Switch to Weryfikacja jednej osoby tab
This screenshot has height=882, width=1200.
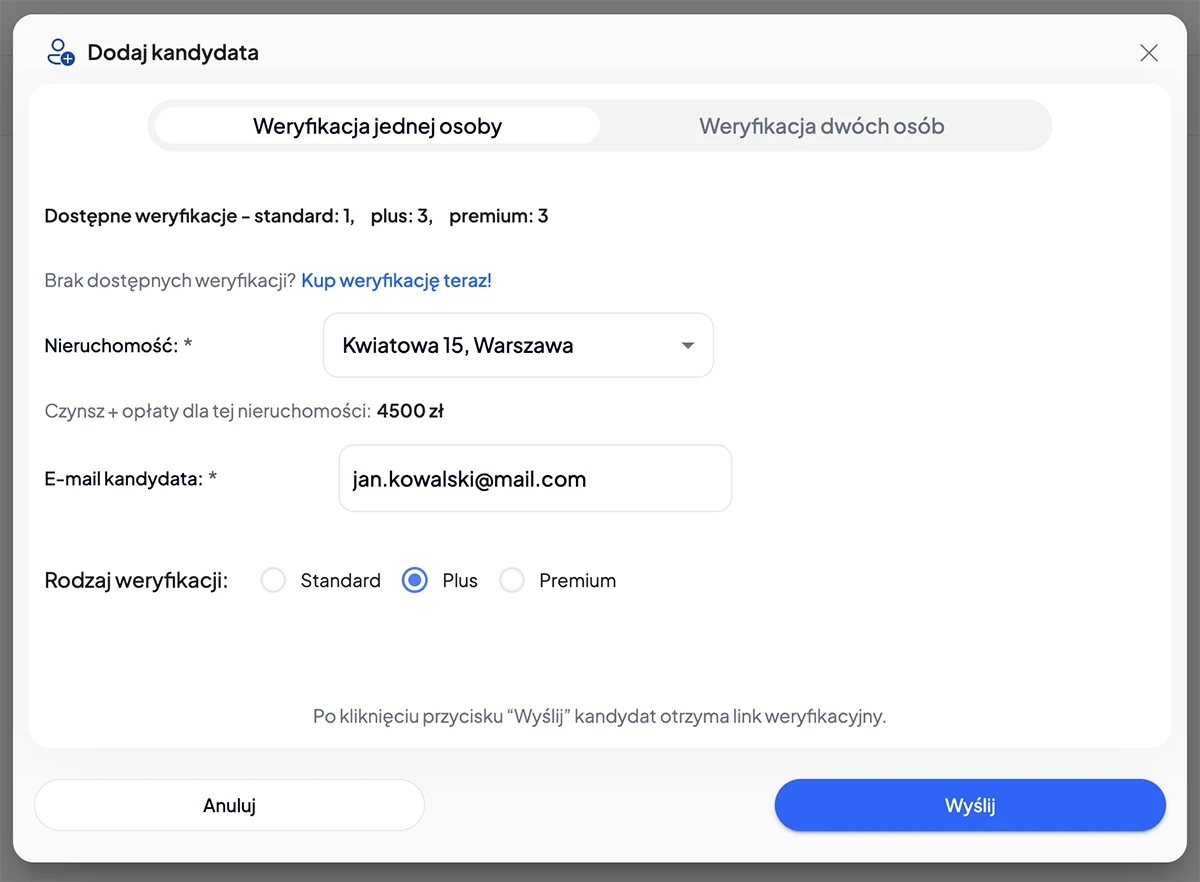[377, 126]
